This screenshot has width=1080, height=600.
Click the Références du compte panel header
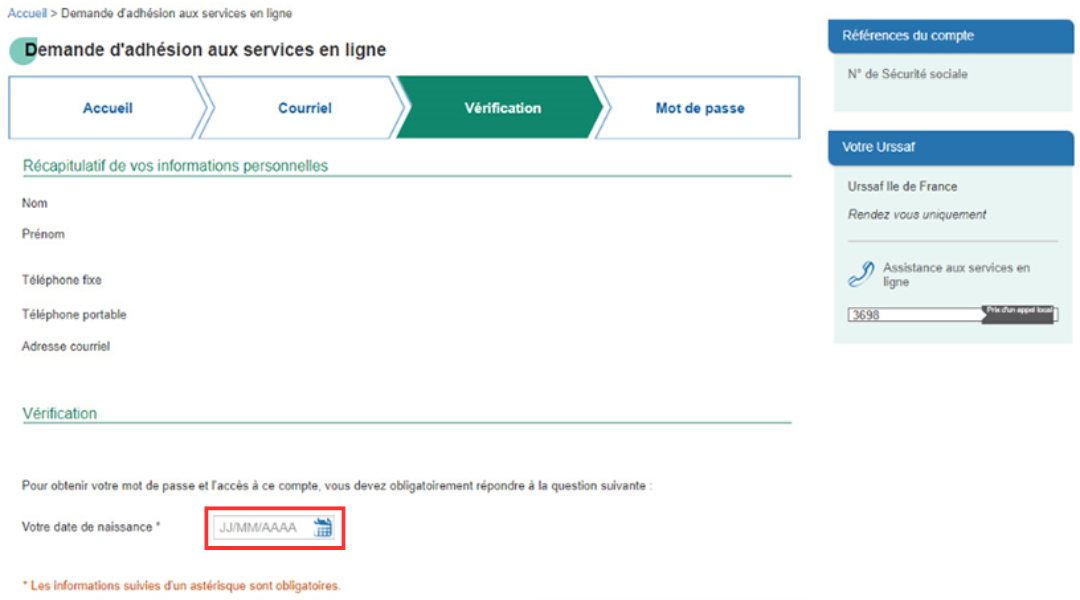tap(951, 36)
